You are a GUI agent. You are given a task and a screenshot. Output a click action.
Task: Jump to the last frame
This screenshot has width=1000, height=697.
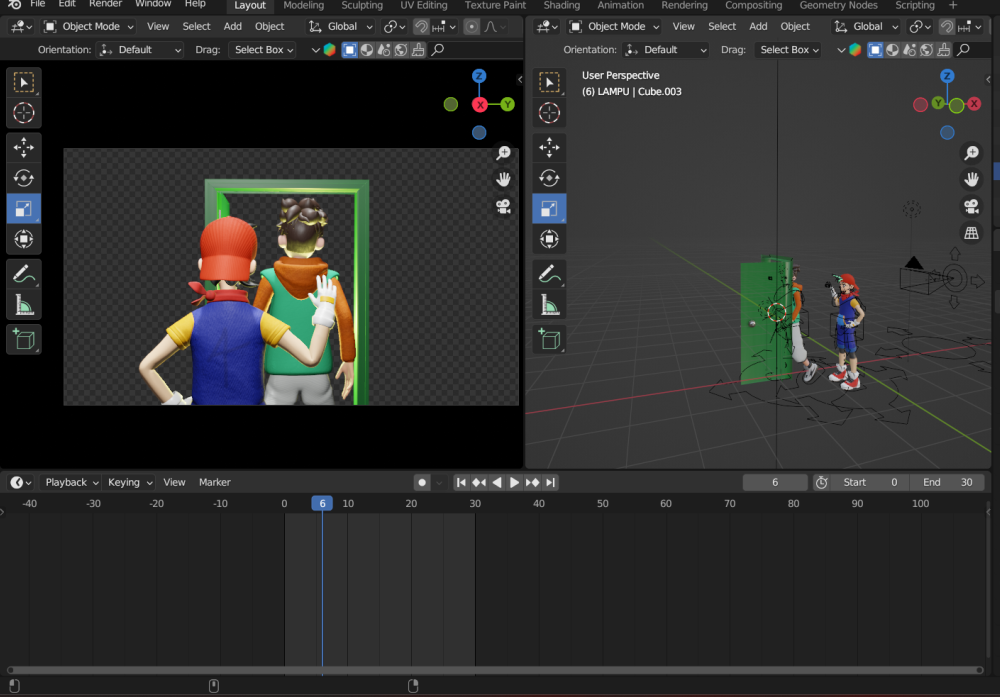click(x=550, y=483)
